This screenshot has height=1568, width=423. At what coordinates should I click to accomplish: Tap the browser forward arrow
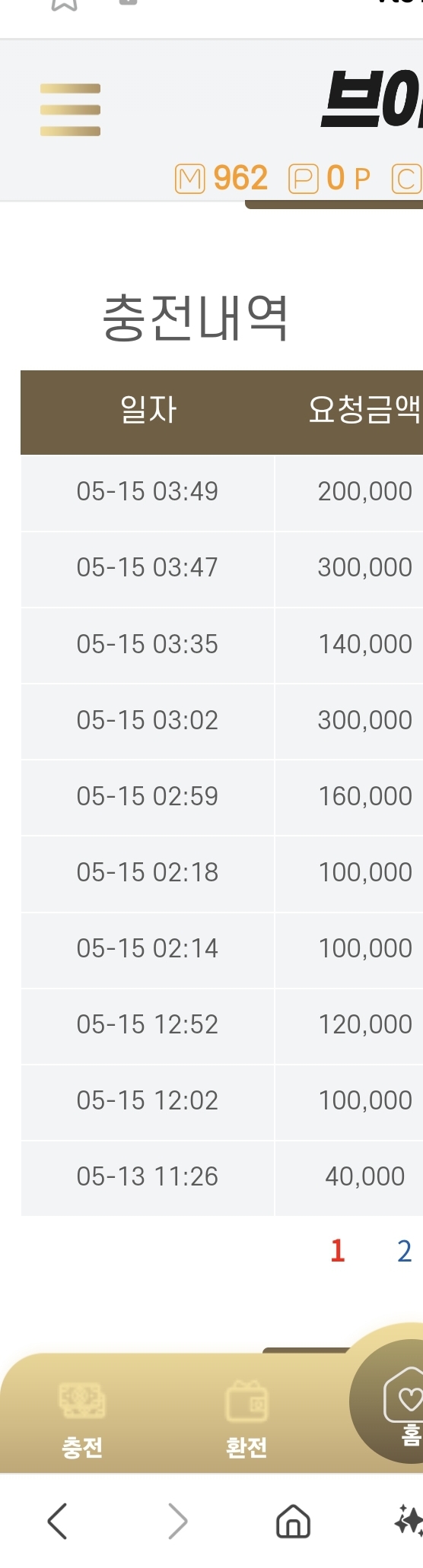pyautogui.click(x=177, y=1521)
